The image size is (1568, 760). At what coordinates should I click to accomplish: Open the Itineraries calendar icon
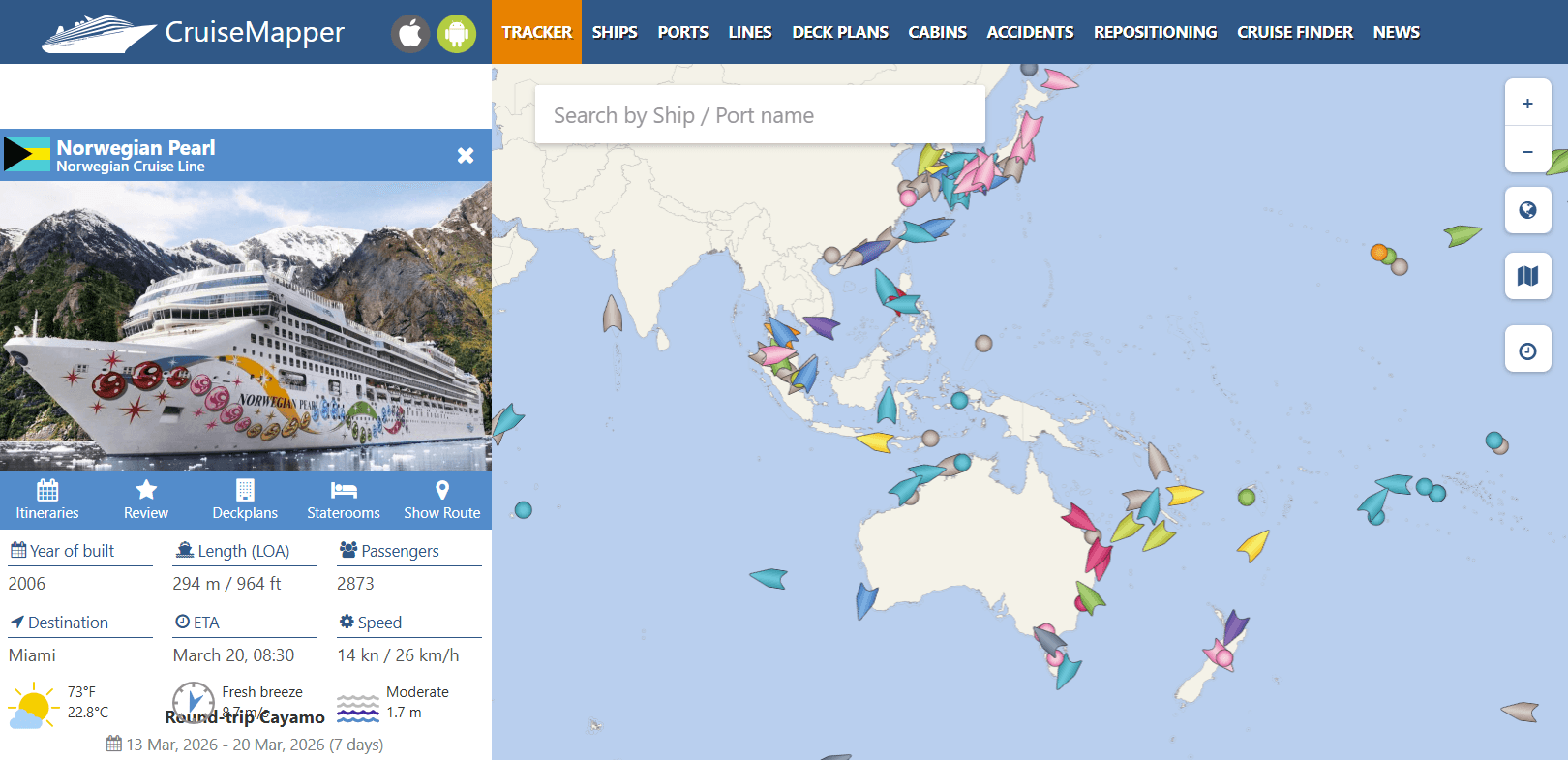(x=47, y=490)
